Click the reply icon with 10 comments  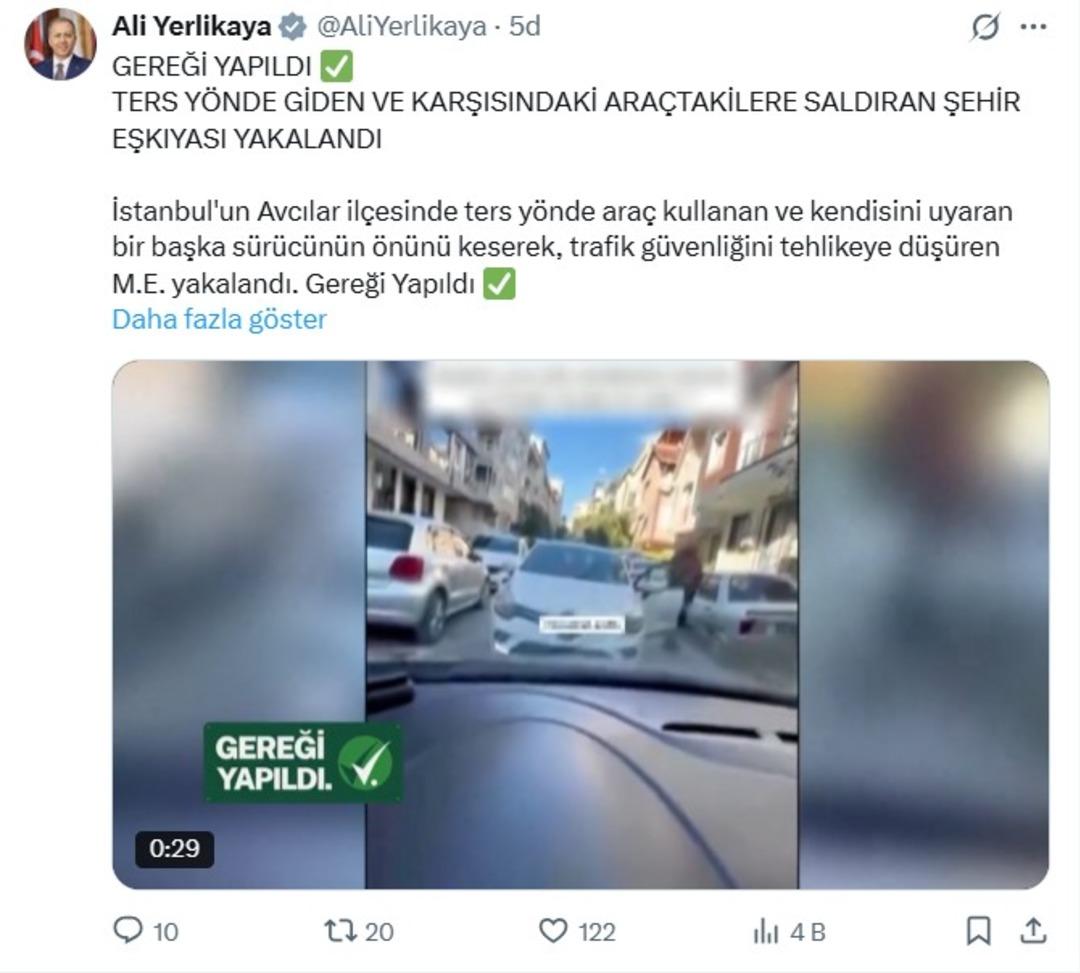click(127, 930)
